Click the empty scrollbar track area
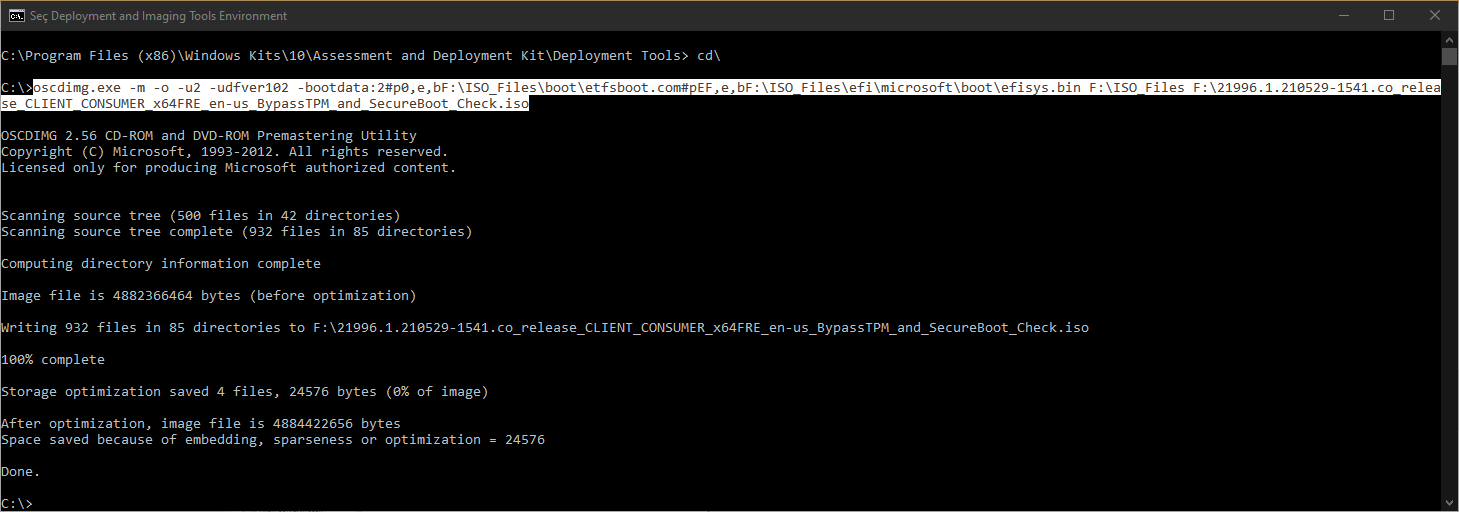The height and width of the screenshot is (512, 1459). coord(1449,280)
